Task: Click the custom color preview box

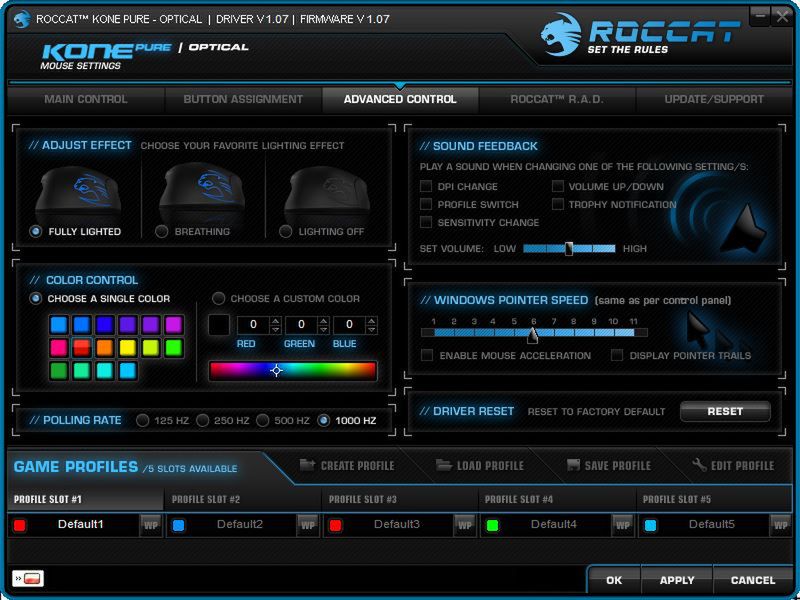Action: coord(219,325)
